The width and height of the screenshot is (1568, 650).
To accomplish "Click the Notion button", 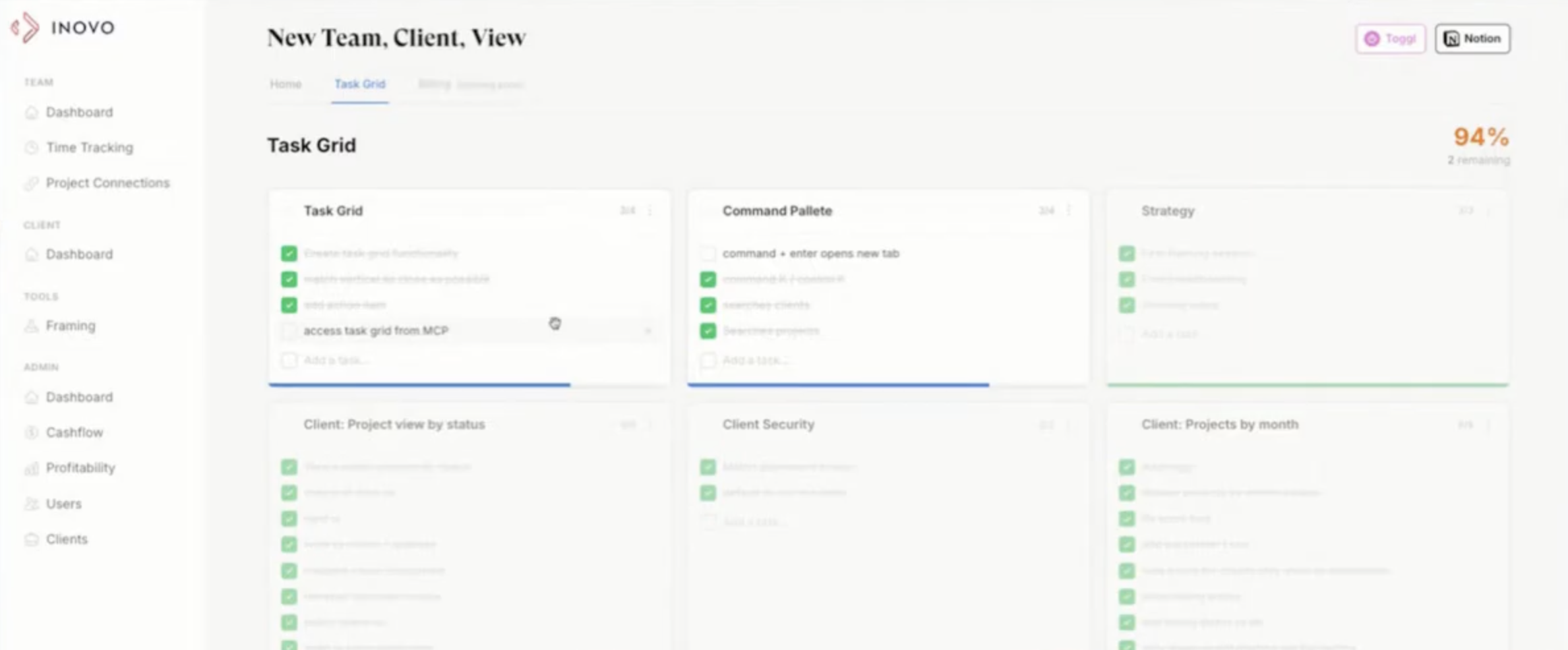I will (1472, 39).
